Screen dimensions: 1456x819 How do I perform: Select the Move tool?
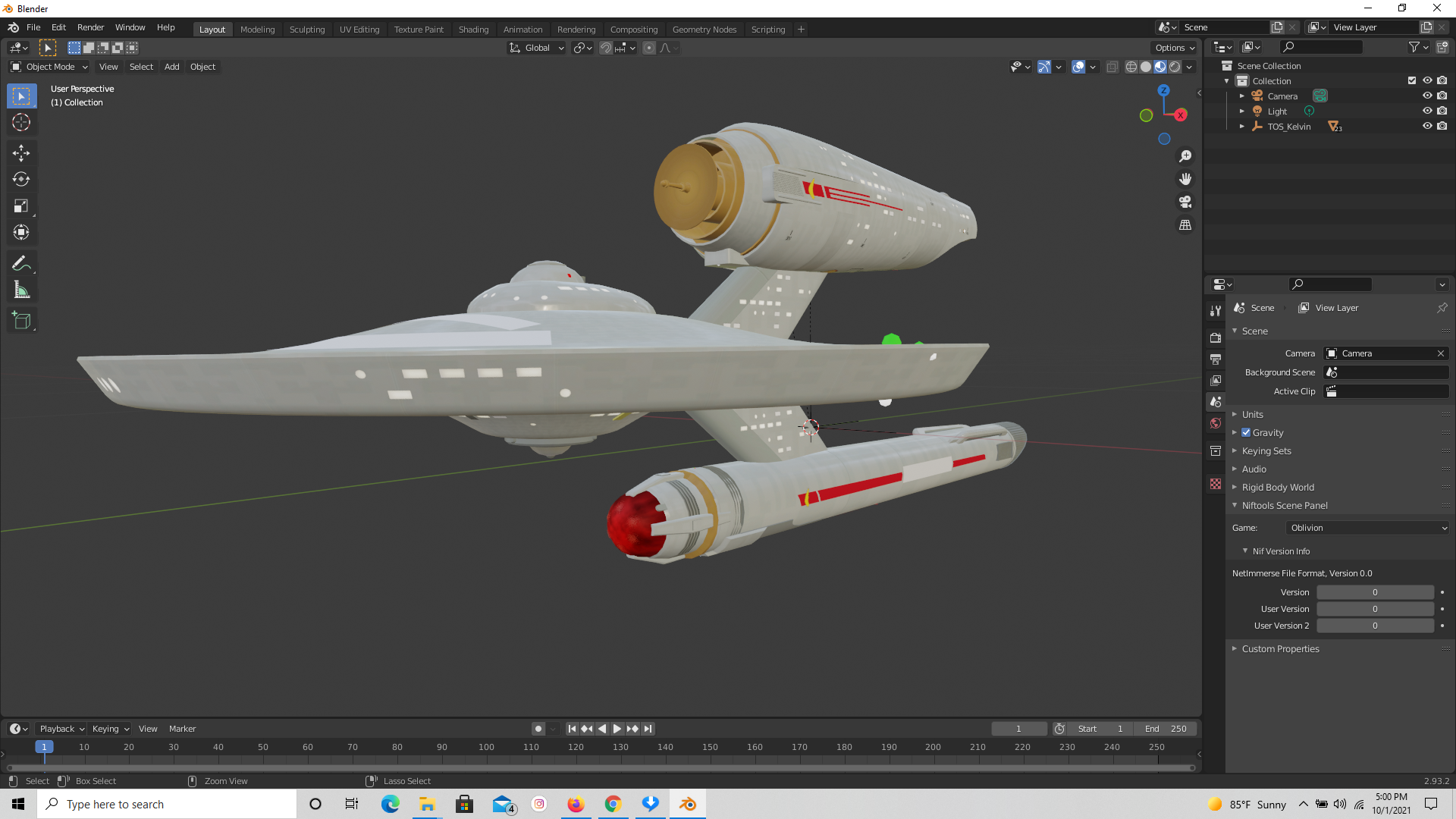[x=21, y=153]
